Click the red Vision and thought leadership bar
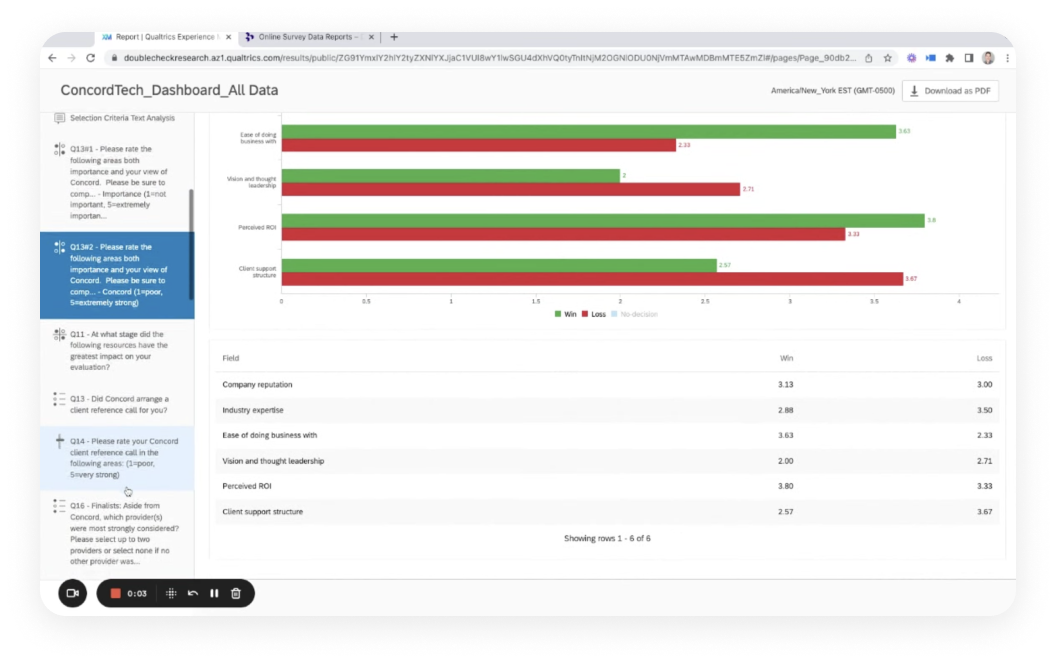 click(x=510, y=189)
